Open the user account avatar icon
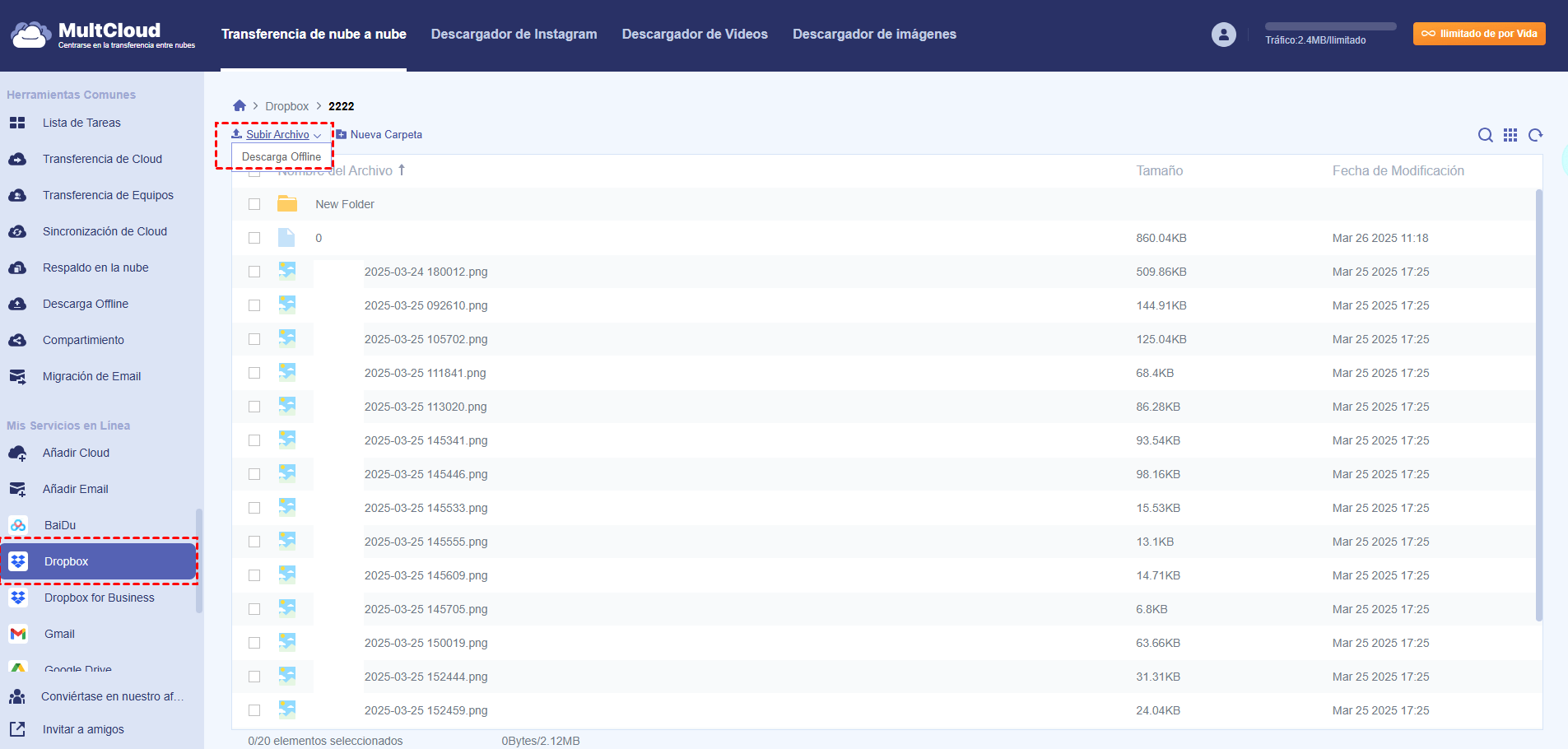The height and width of the screenshot is (749, 1568). coord(1224,35)
